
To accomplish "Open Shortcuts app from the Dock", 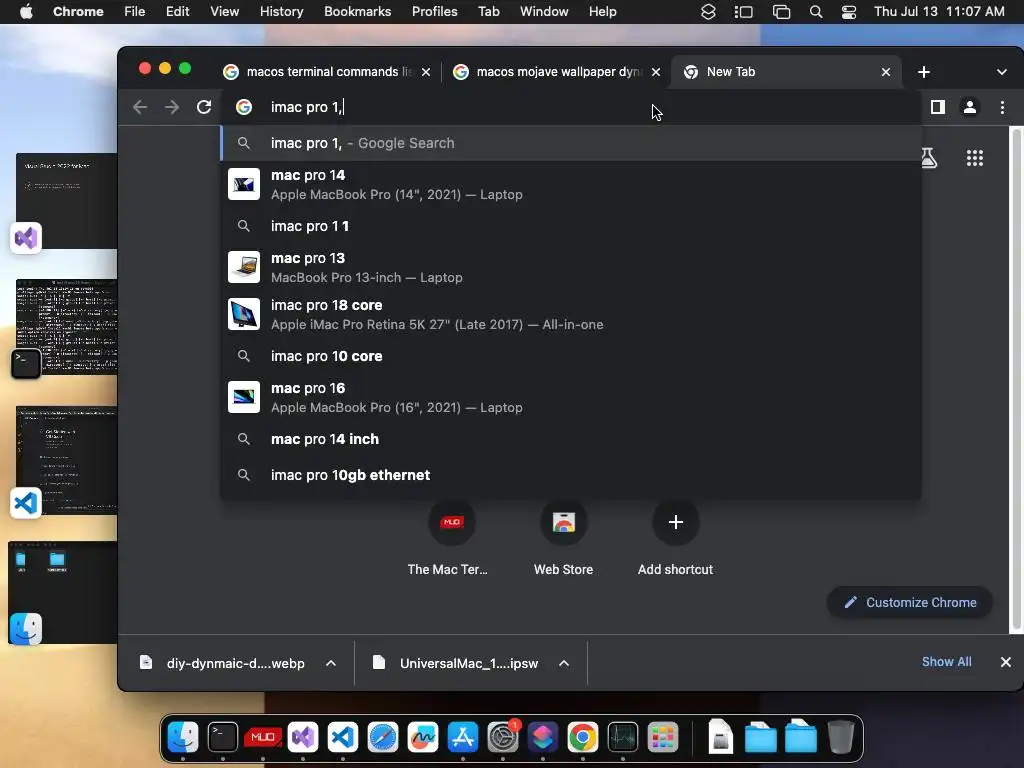I will pyautogui.click(x=543, y=737).
